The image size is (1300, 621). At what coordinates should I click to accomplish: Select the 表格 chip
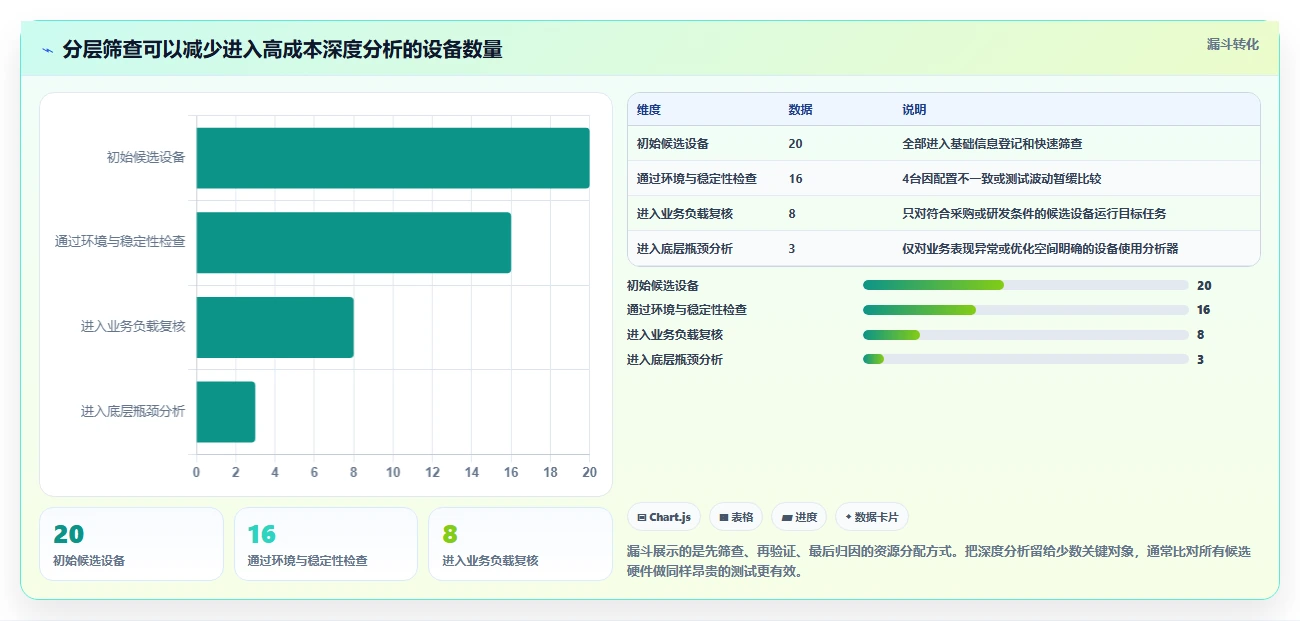click(x=735, y=517)
